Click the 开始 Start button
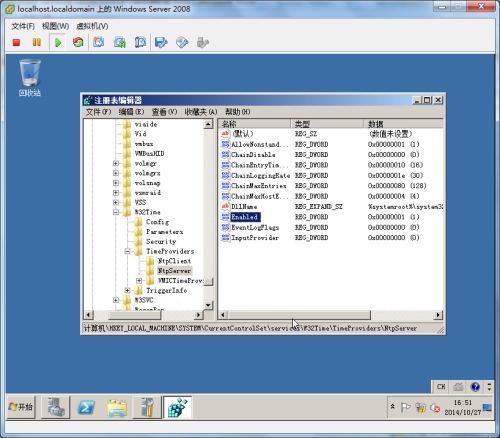Screen dimensions: 500x438 [21, 407]
